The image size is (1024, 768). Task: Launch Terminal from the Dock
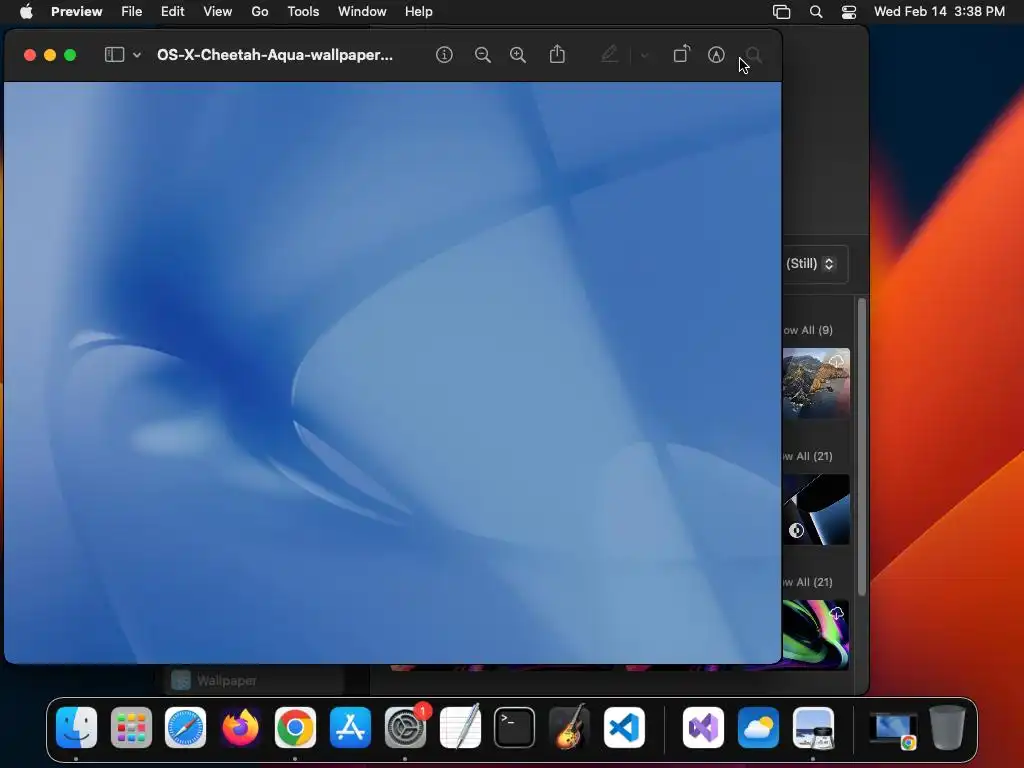515,728
